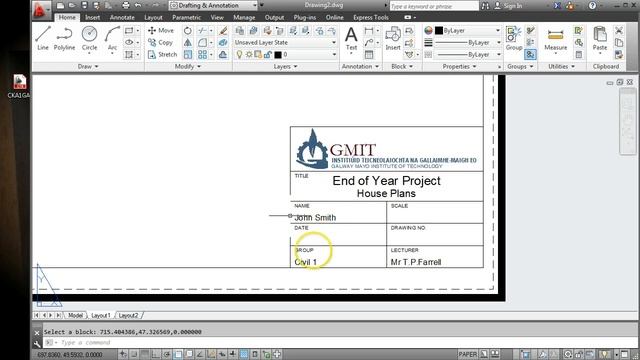The height and width of the screenshot is (360, 640).
Task: Click the Scale icon in Modify panel
Action: [x=187, y=54]
